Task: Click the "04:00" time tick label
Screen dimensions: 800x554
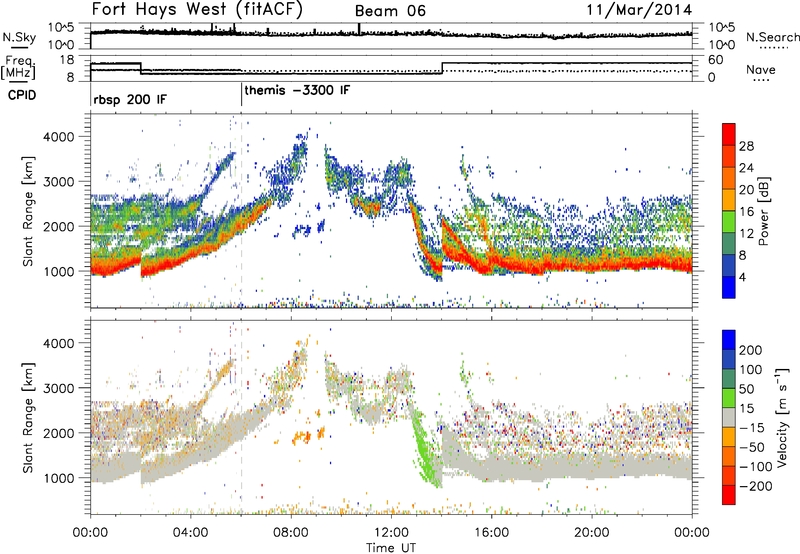Action: (x=190, y=533)
